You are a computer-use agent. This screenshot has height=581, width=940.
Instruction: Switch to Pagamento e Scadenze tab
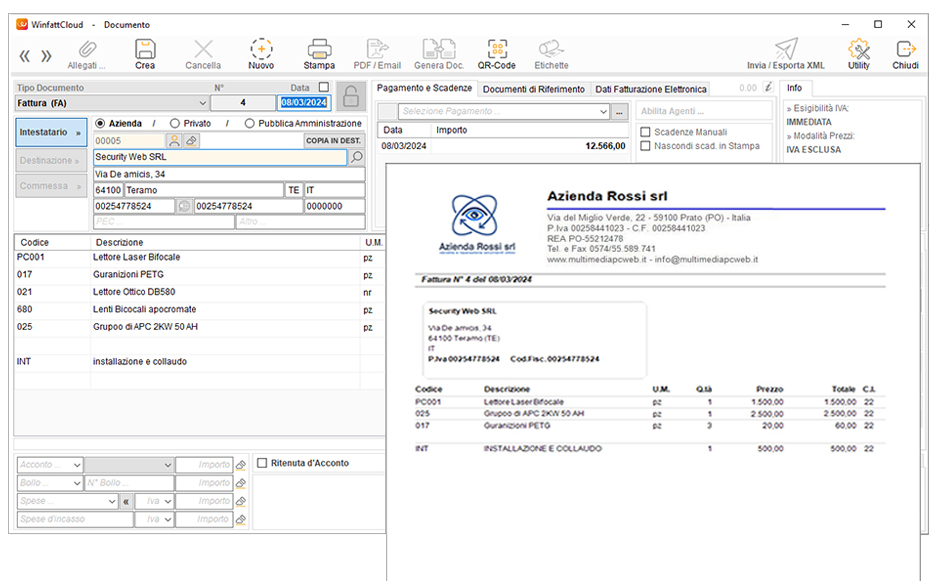[424, 88]
